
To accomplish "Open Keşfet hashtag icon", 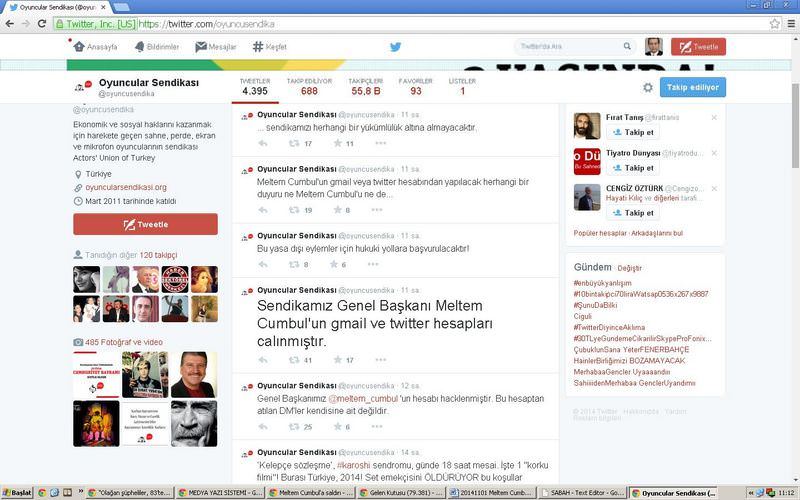I will pyautogui.click(x=258, y=46).
